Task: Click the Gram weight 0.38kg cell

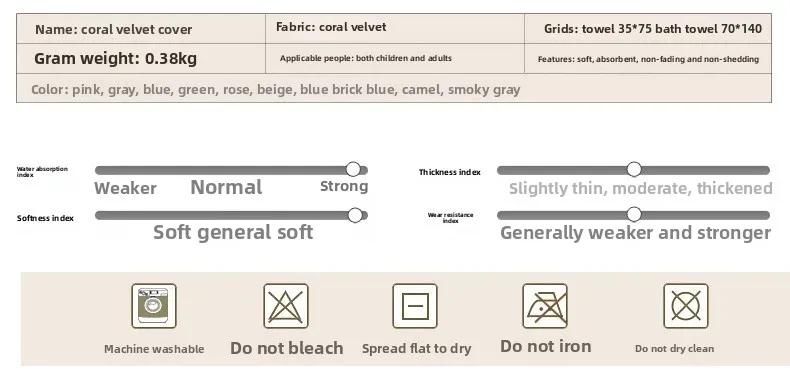Action: tap(141, 58)
